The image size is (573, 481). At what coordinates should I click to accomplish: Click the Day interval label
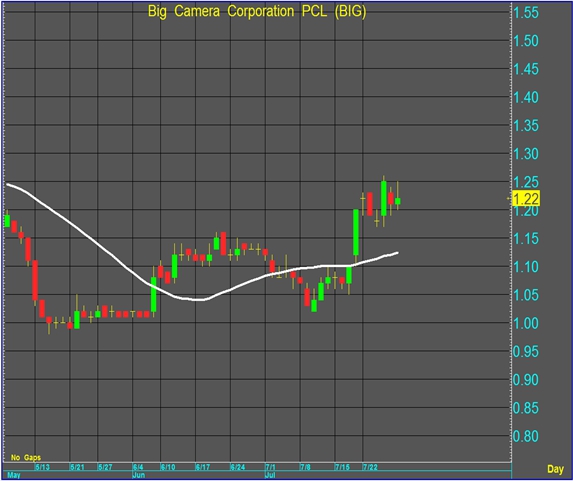tap(555, 469)
